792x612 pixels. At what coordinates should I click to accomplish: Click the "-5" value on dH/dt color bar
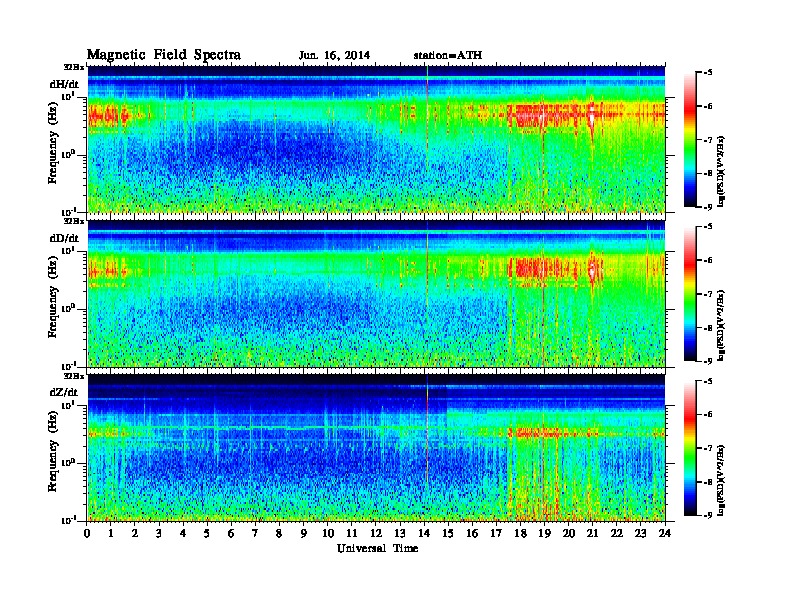(x=708, y=73)
